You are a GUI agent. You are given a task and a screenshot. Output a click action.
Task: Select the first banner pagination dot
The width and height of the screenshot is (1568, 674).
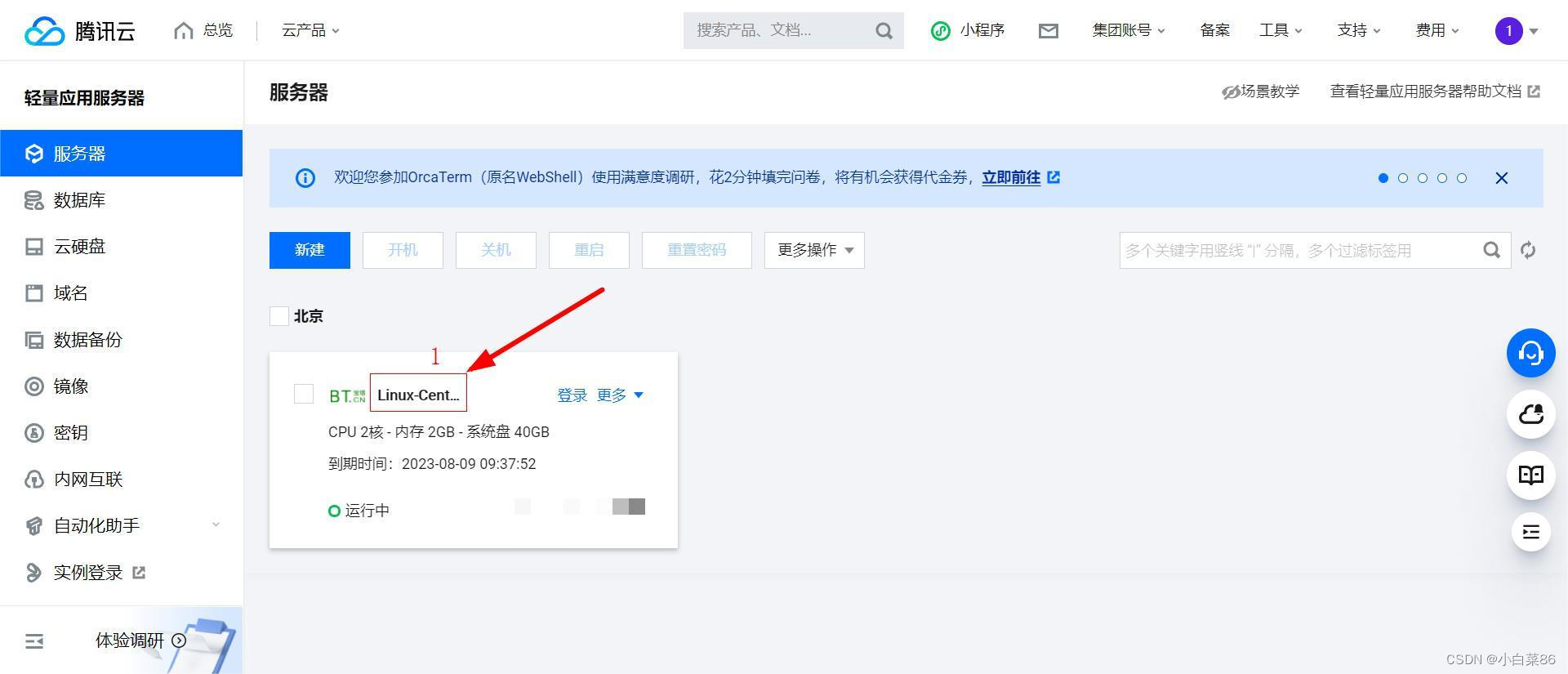click(1383, 178)
